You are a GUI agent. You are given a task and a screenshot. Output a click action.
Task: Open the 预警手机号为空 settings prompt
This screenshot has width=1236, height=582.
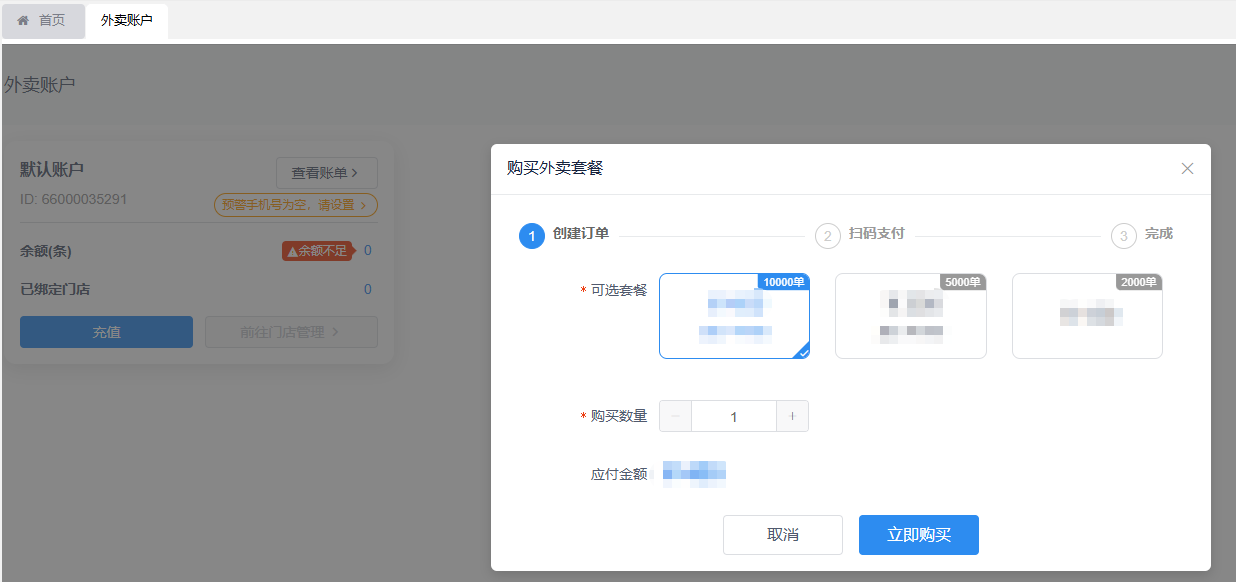click(295, 205)
